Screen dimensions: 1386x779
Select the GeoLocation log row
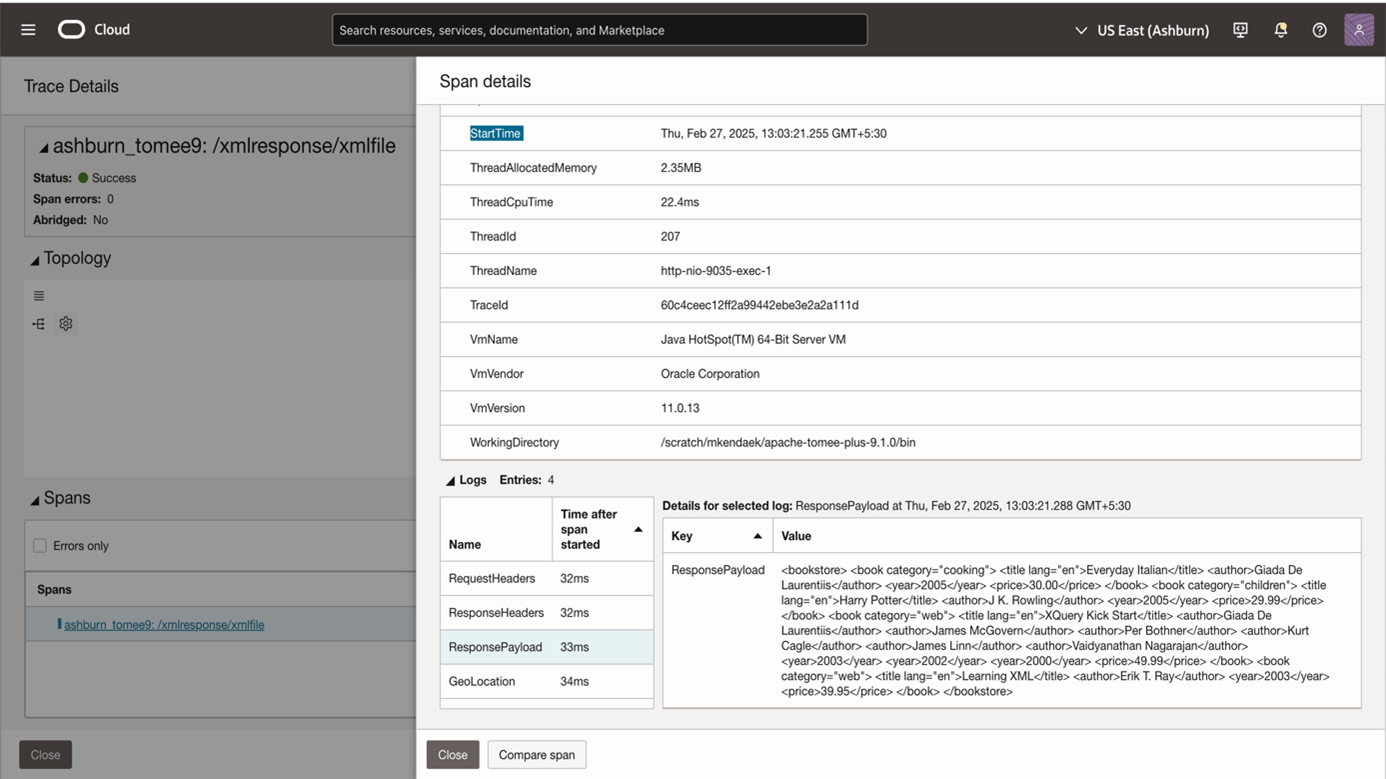[x=482, y=681]
